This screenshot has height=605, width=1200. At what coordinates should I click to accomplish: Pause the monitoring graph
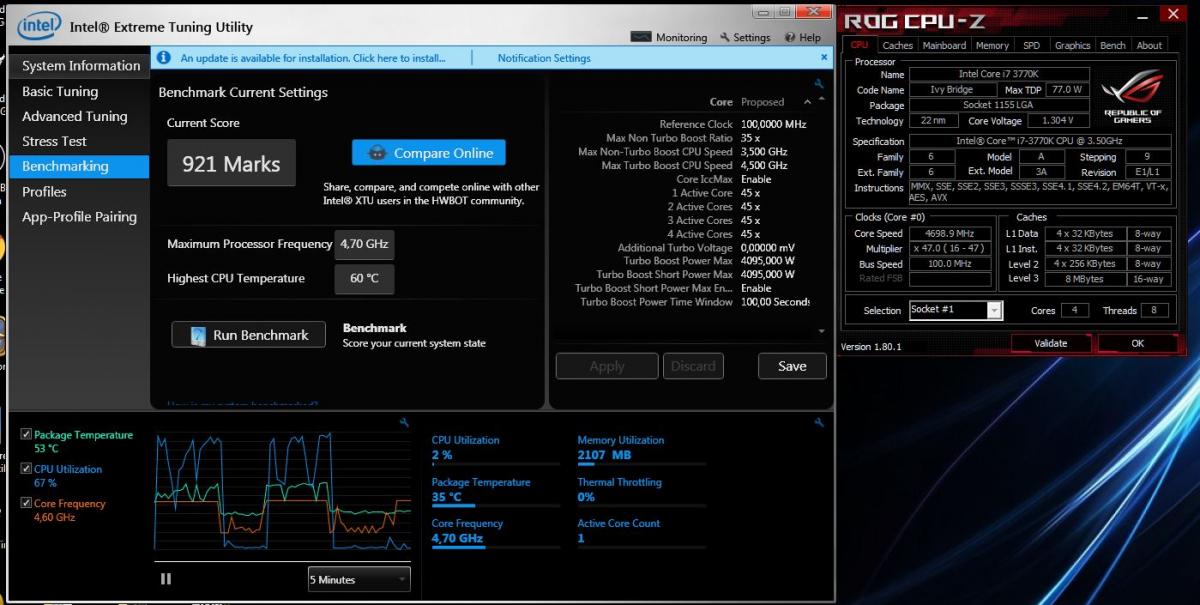tap(166, 578)
